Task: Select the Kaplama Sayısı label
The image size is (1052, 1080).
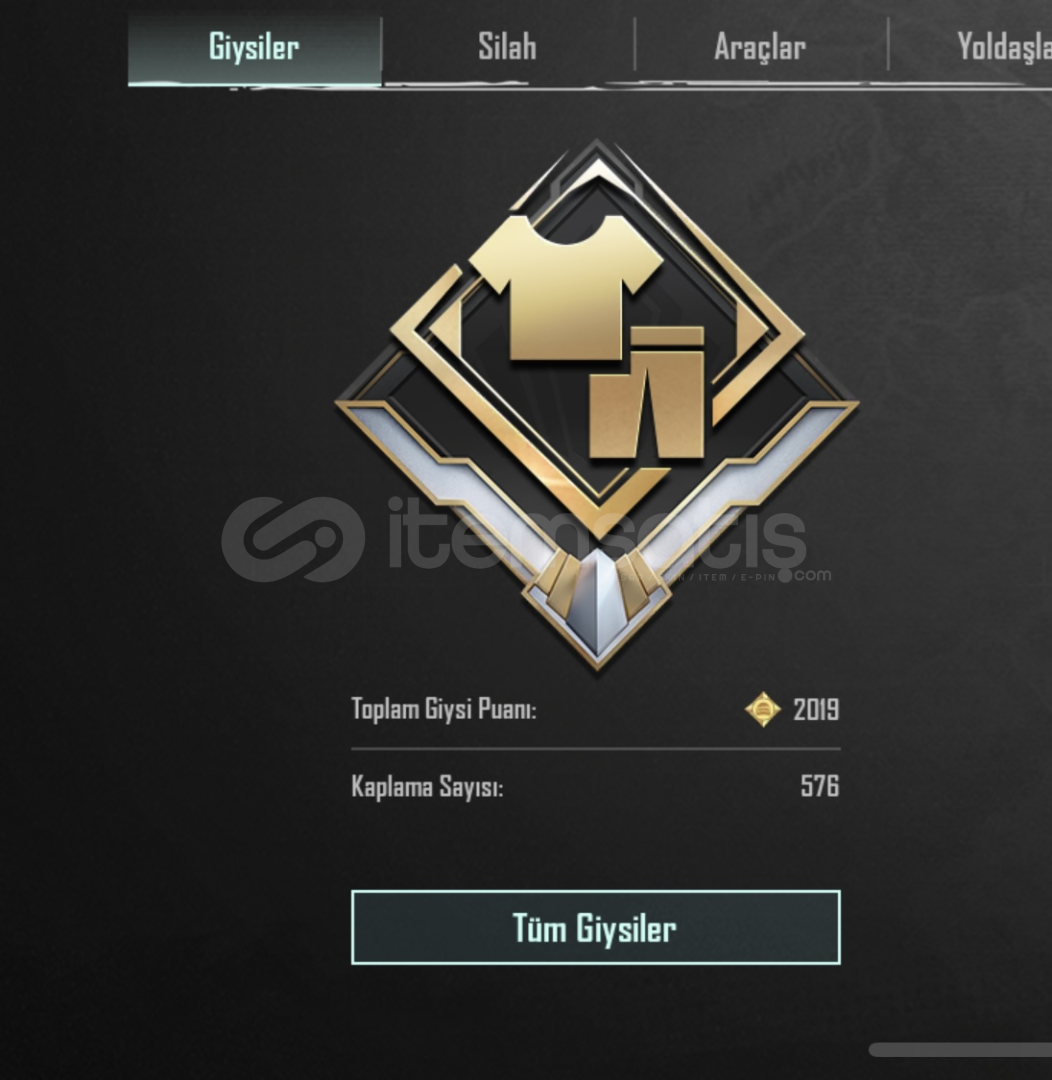Action: tap(427, 787)
